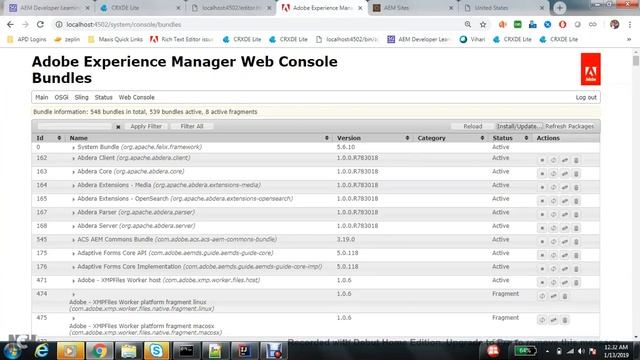The width and height of the screenshot is (640, 360).
Task: Click Refresh Packages button
Action: 569,127
